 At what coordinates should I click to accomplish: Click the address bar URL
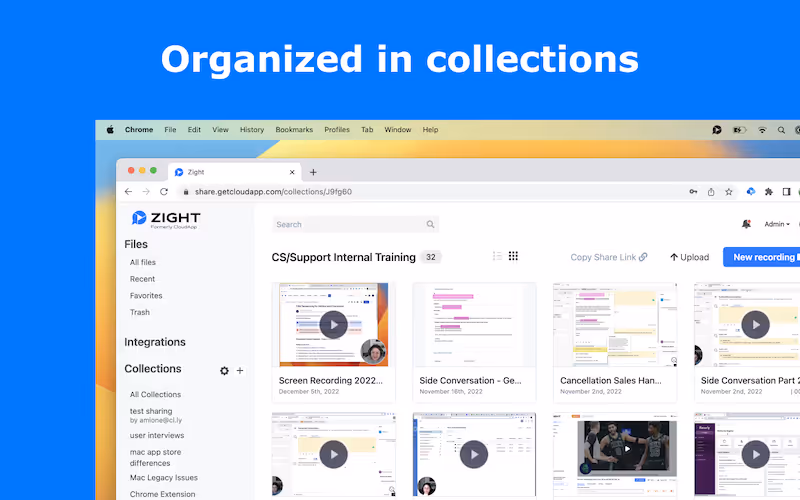[x=273, y=192]
